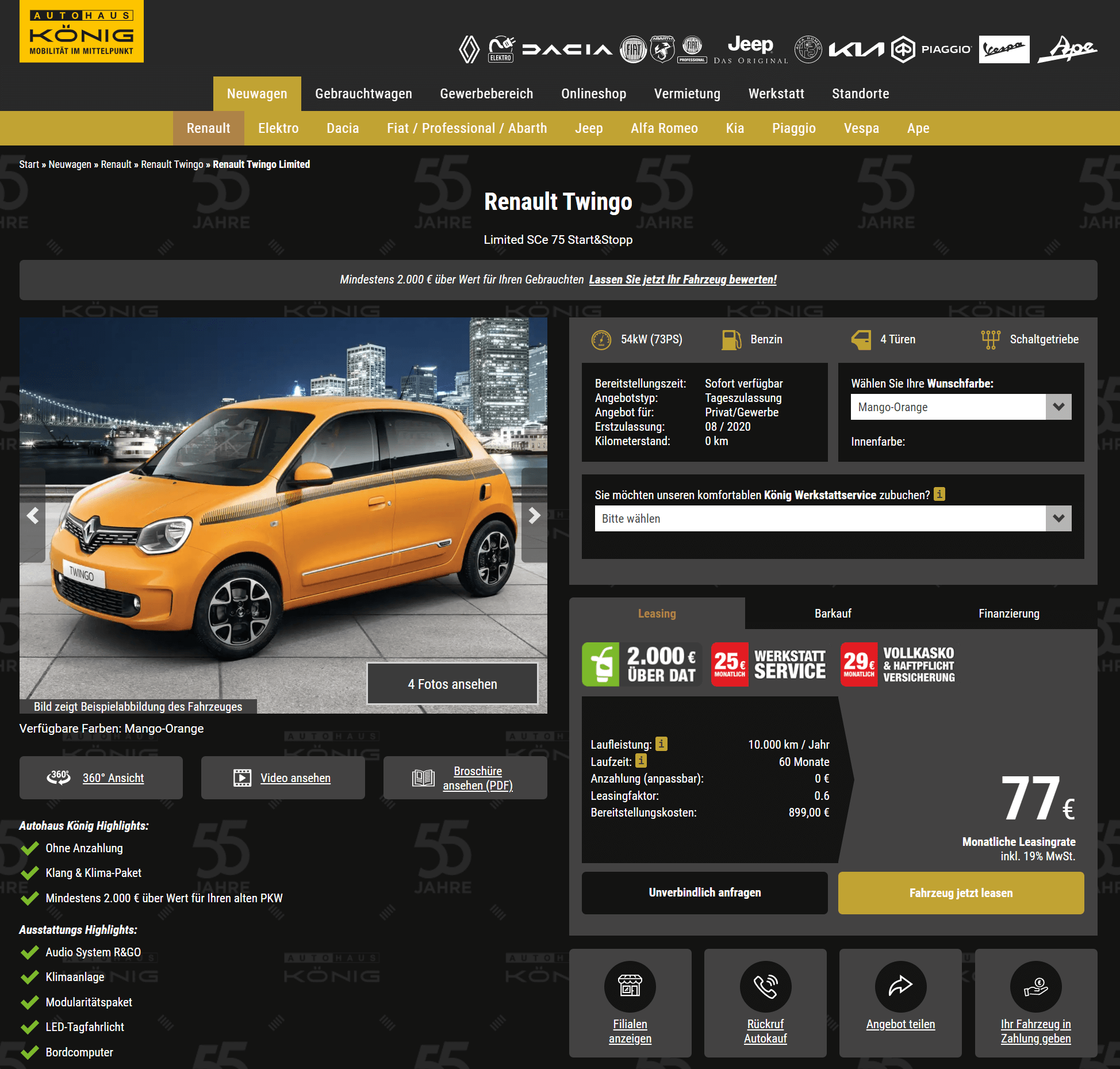Image resolution: width=1120 pixels, height=1069 pixels.
Task: Select Jeep in the brand submenu
Action: [x=589, y=128]
